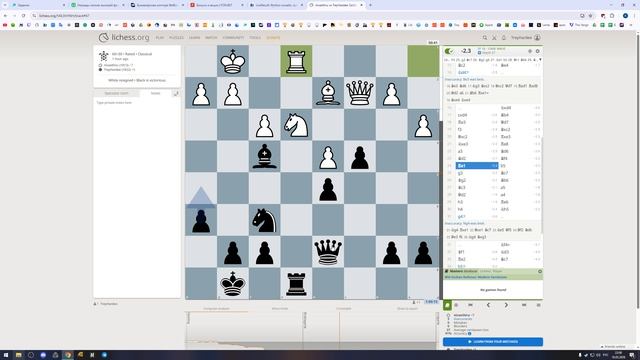Switch to the Notes tab

tap(156, 93)
